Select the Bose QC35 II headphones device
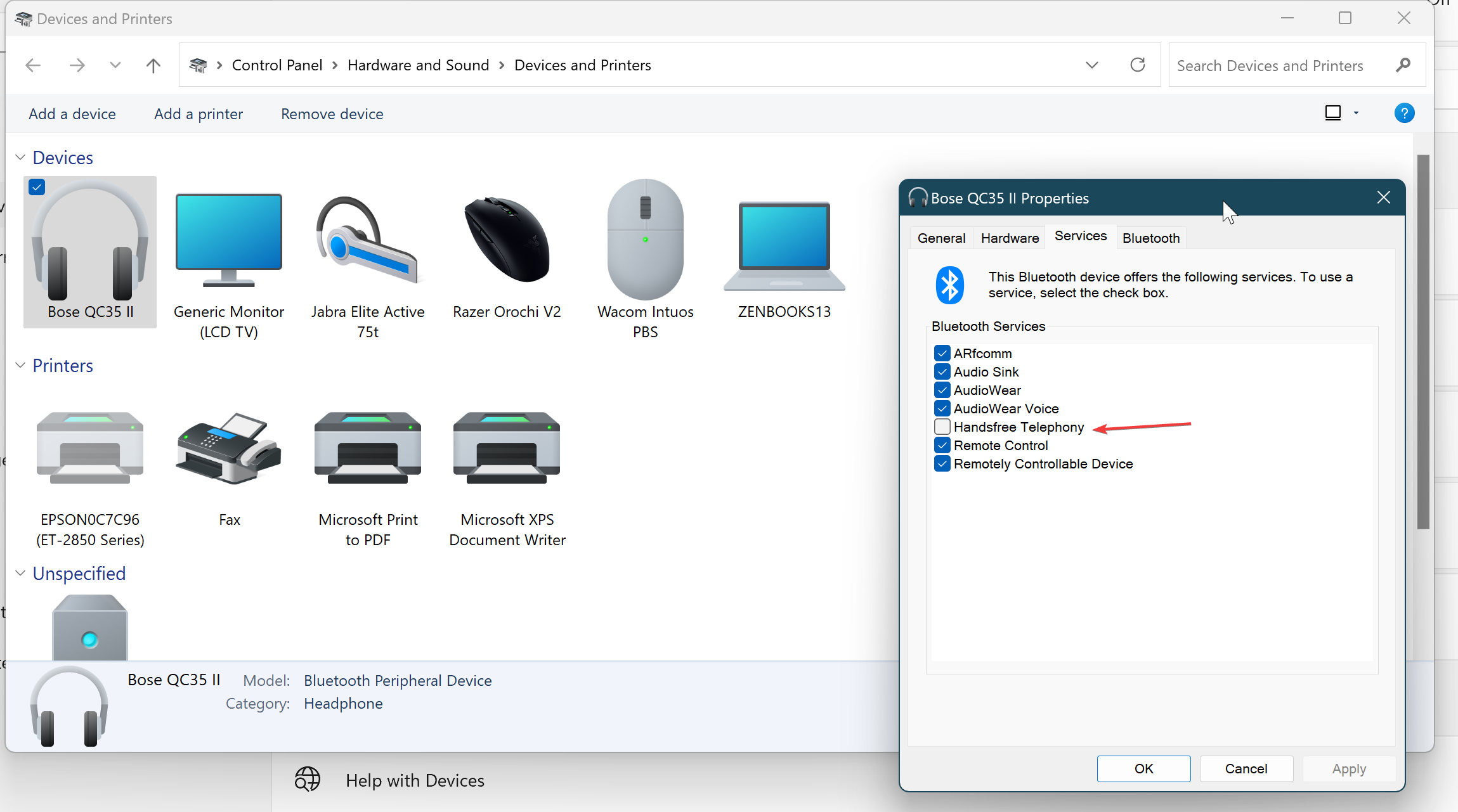The image size is (1458, 812). click(90, 252)
